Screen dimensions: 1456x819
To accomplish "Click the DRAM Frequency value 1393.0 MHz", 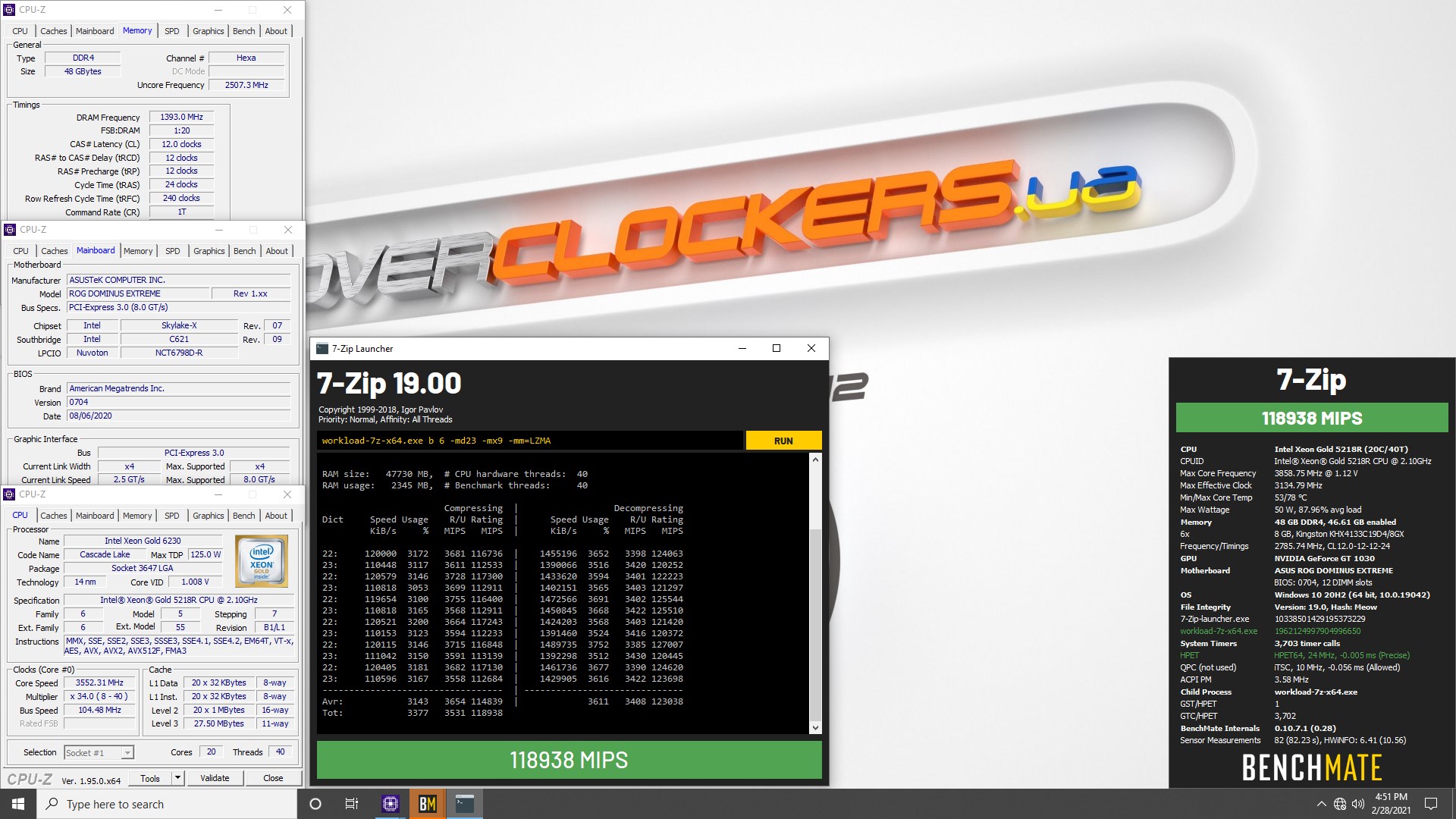I will (182, 117).
